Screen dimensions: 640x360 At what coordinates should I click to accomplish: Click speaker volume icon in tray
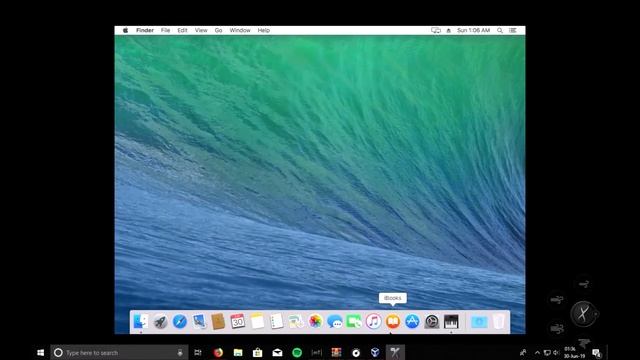556,353
